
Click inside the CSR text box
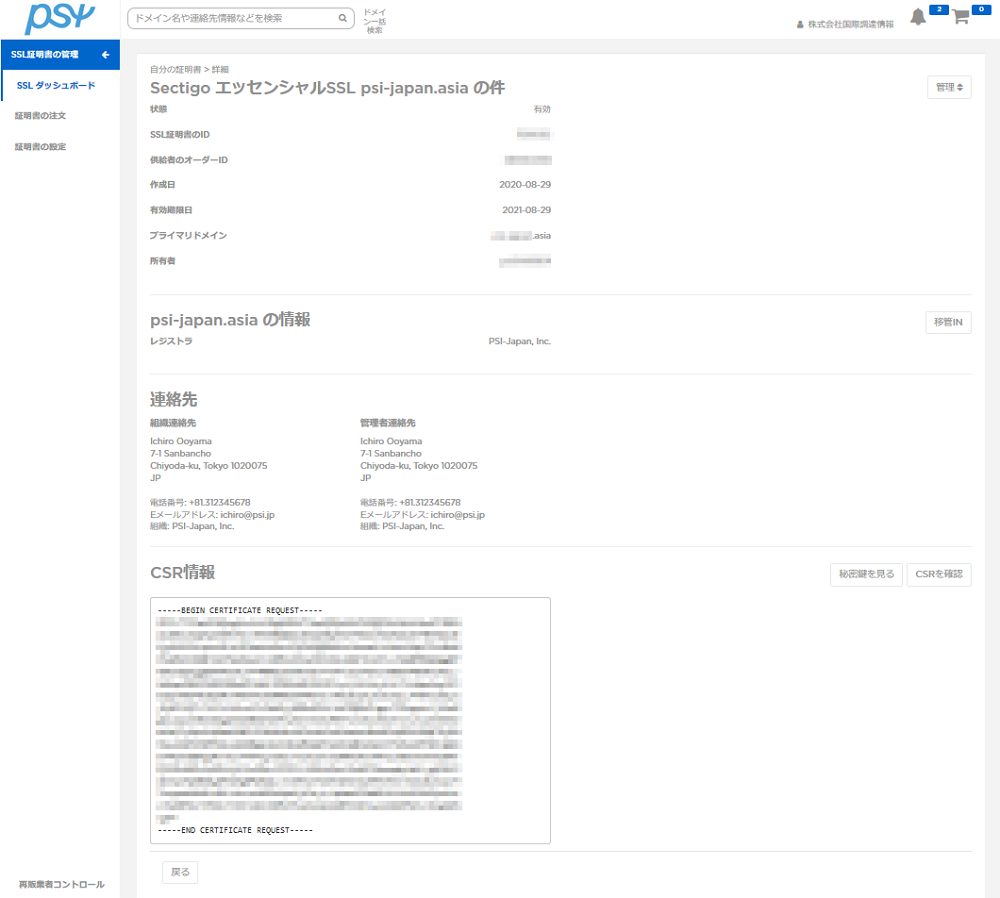(350, 721)
